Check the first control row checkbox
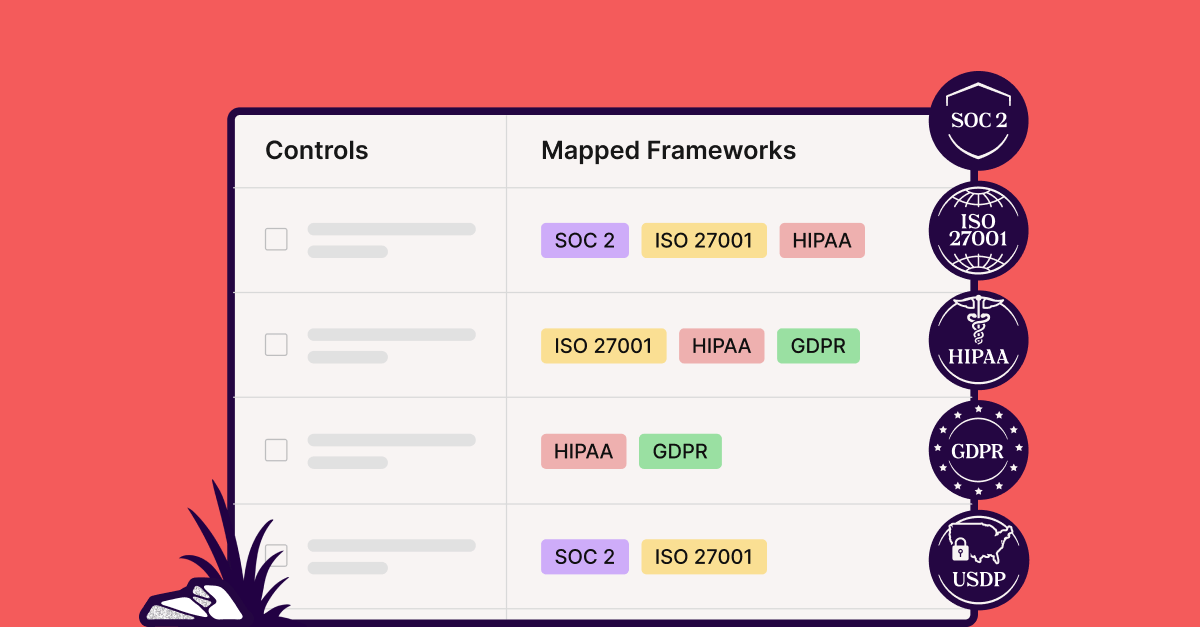The image size is (1200, 627). [276, 240]
